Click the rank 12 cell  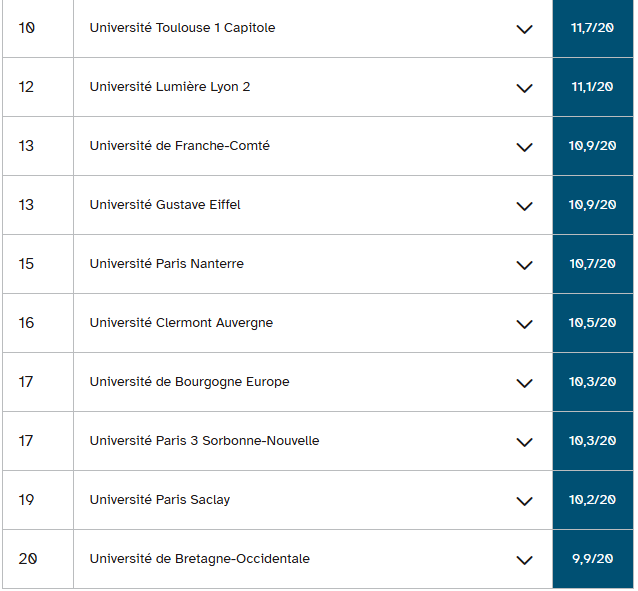coord(27,87)
